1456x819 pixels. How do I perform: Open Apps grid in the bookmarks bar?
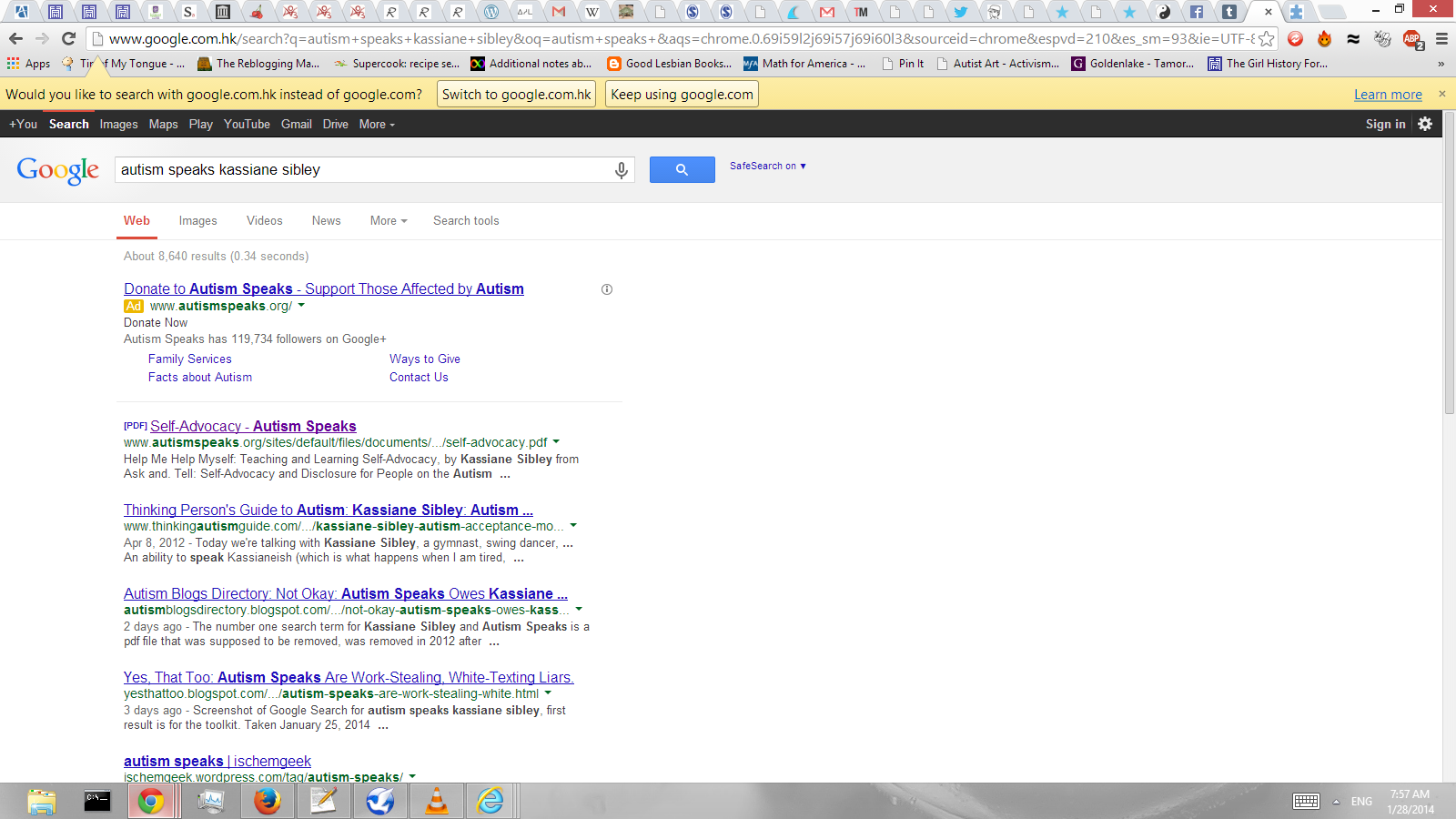[x=28, y=64]
